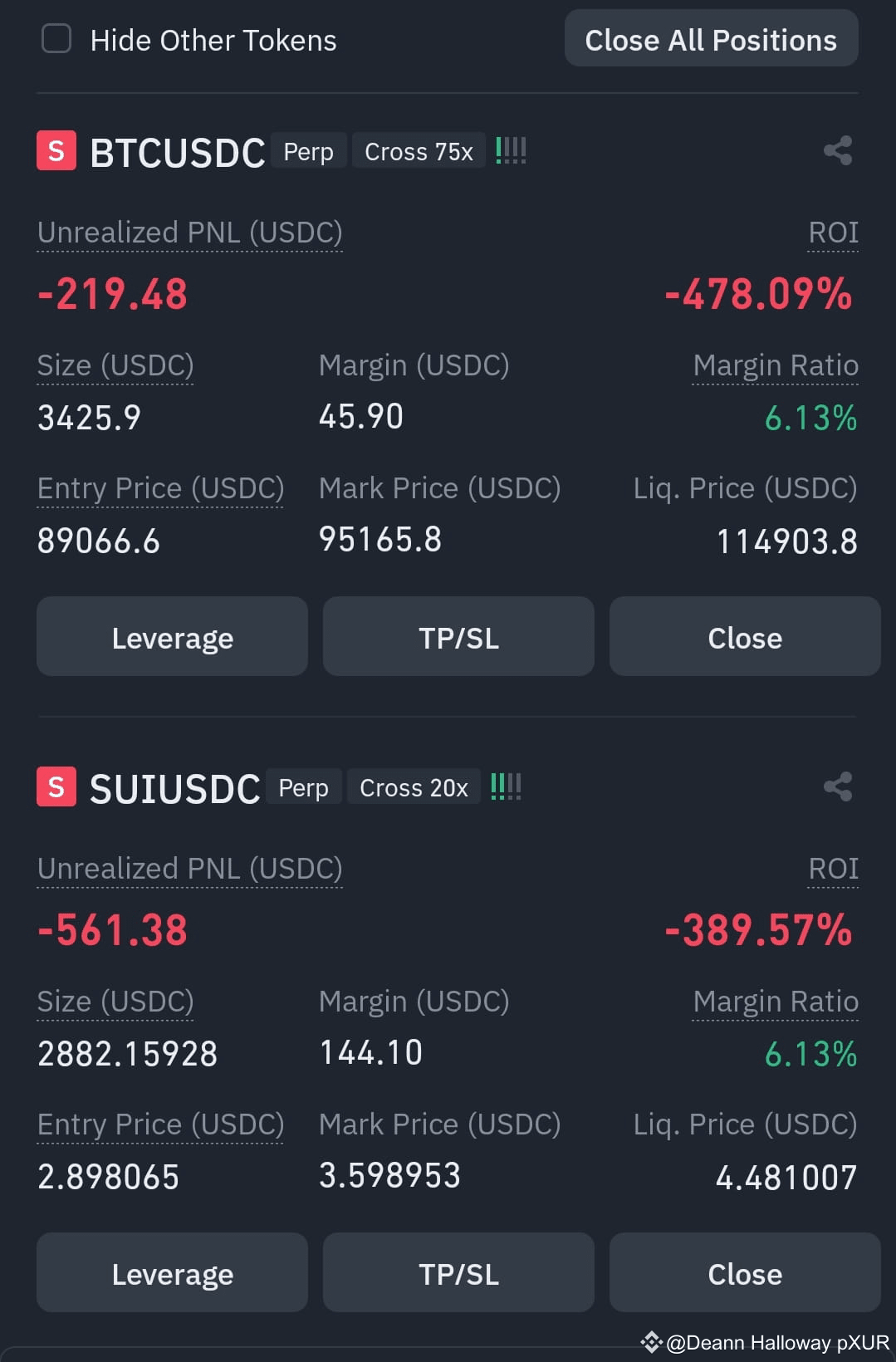Share the BTCUSDC position via share icon
The image size is (896, 1362).
click(838, 151)
